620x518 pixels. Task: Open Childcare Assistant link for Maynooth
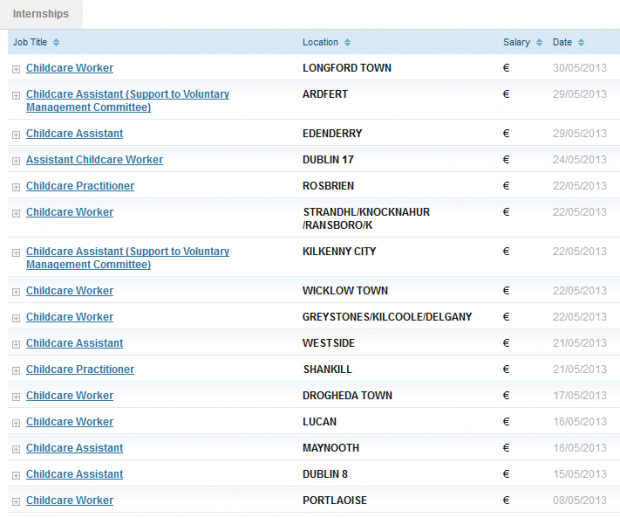74,448
